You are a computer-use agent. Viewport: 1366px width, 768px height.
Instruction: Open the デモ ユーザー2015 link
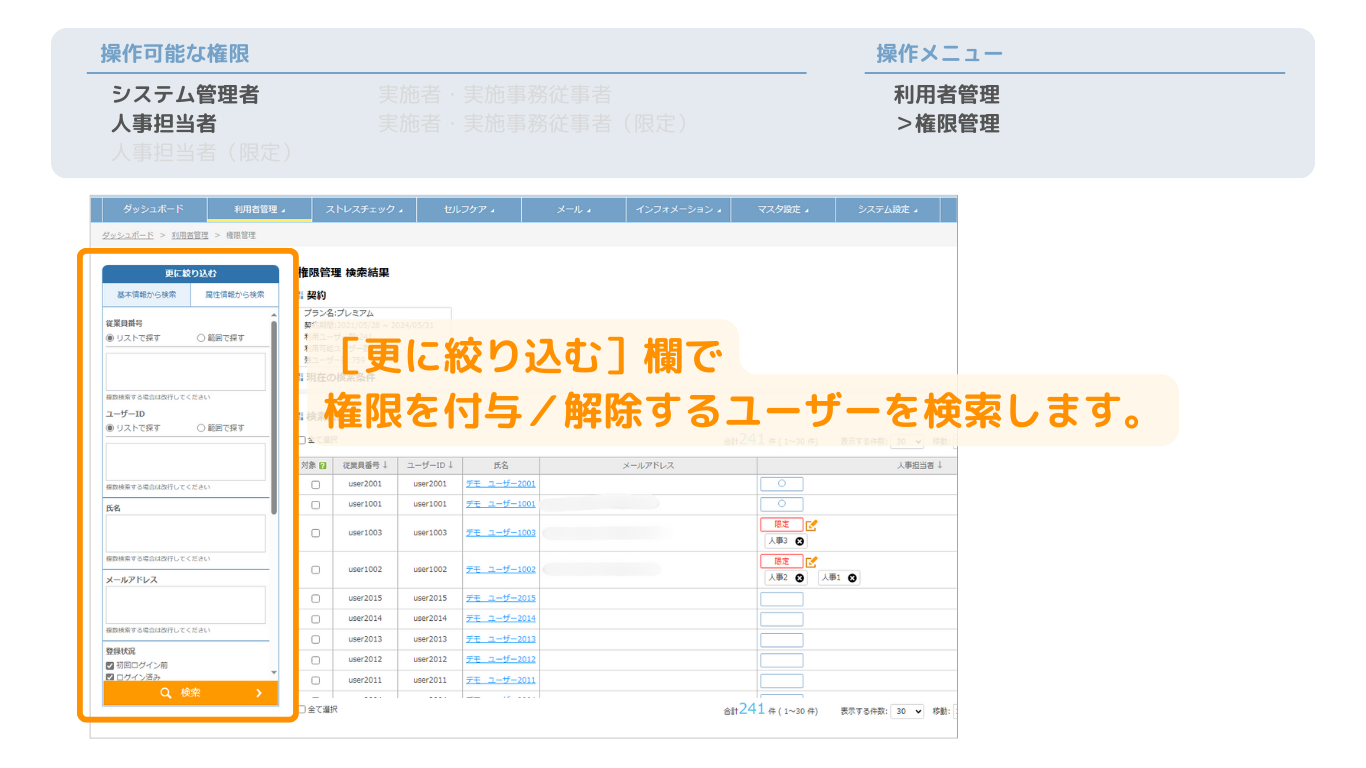pyautogui.click(x=500, y=598)
